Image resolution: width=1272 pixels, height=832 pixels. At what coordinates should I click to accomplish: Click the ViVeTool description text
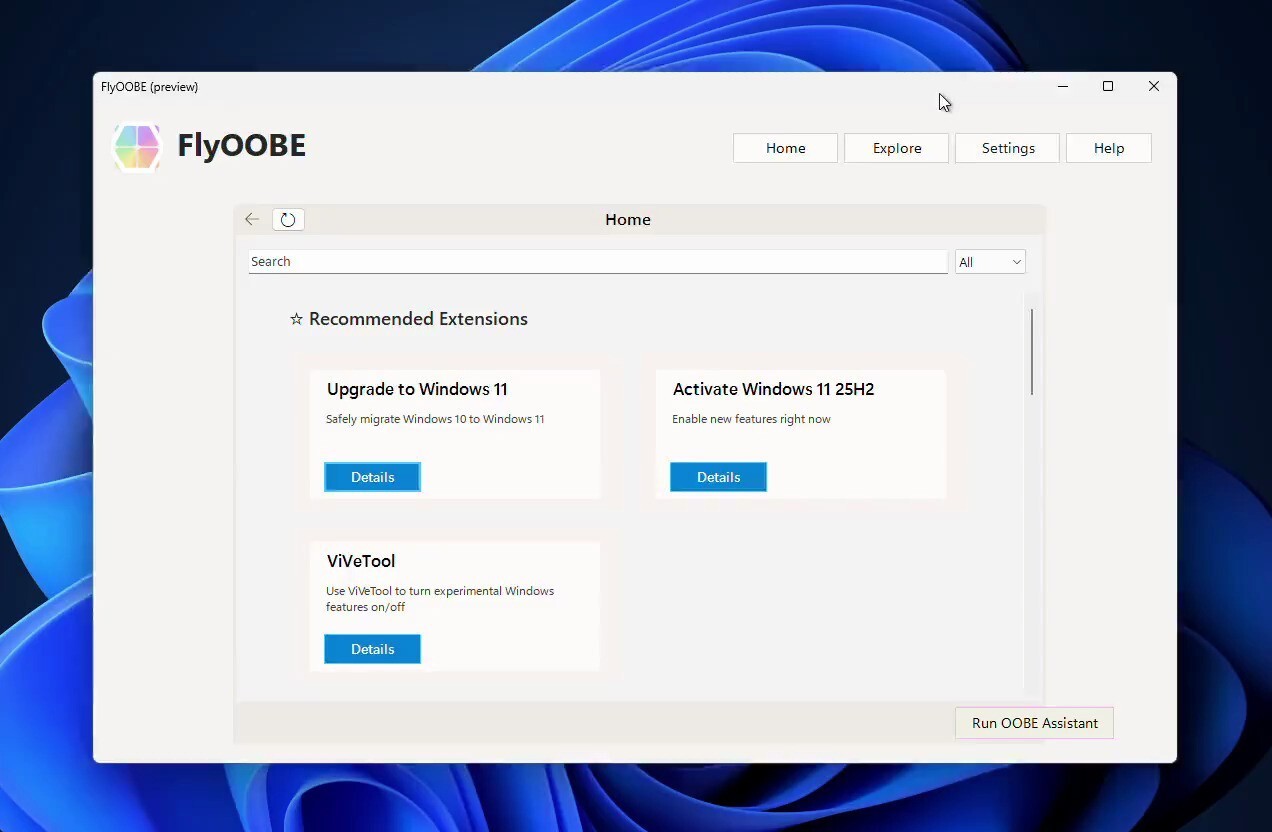point(440,599)
